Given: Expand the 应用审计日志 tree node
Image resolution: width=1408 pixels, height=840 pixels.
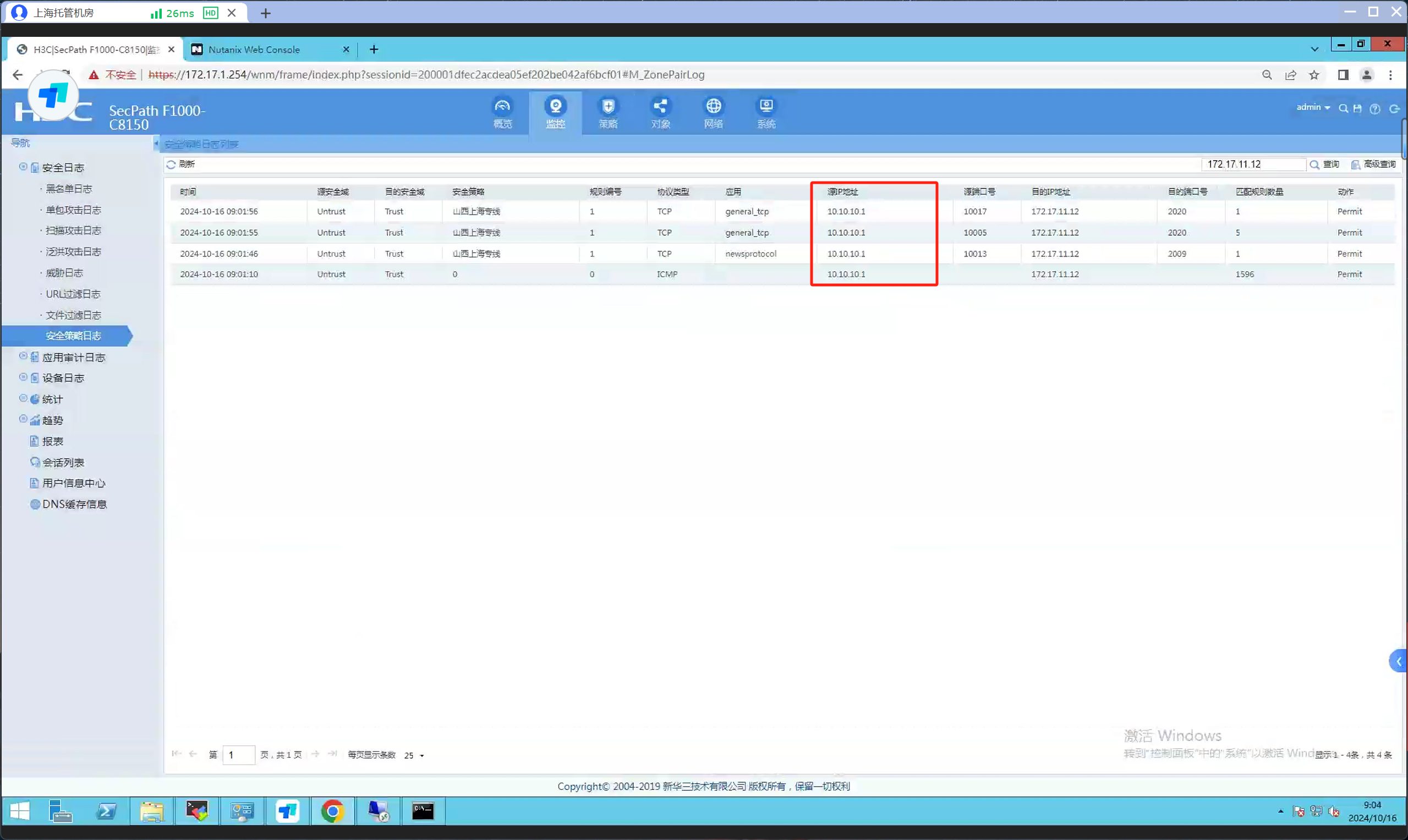Looking at the screenshot, I should [x=23, y=356].
